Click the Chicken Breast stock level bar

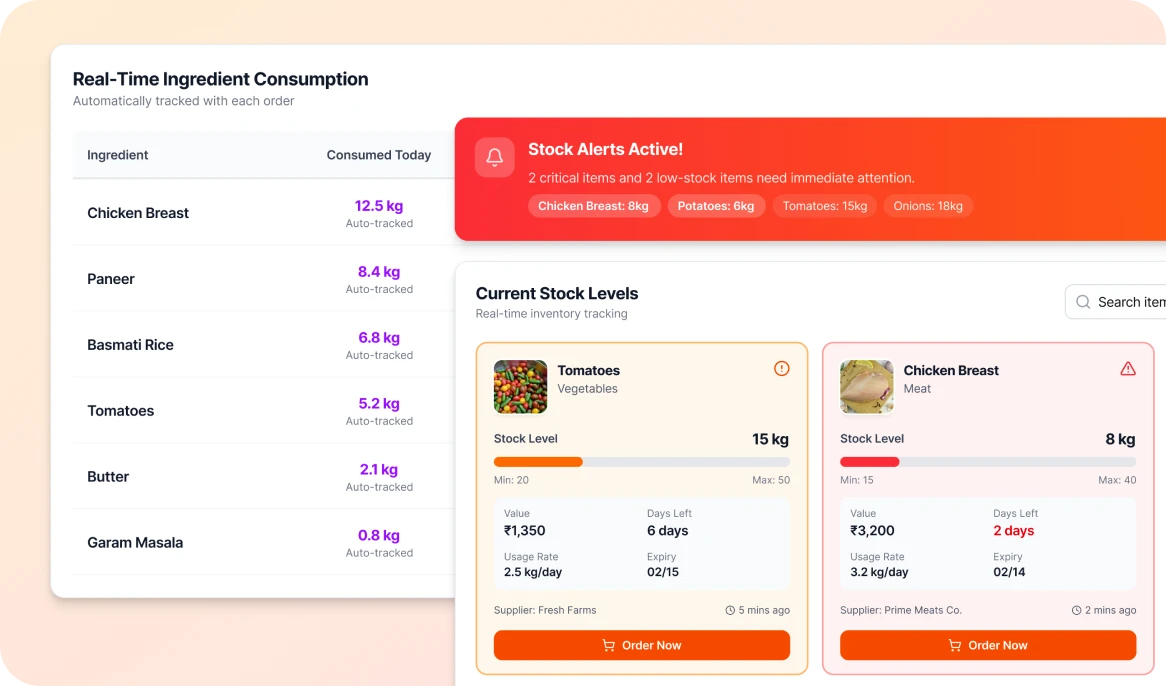point(987,462)
